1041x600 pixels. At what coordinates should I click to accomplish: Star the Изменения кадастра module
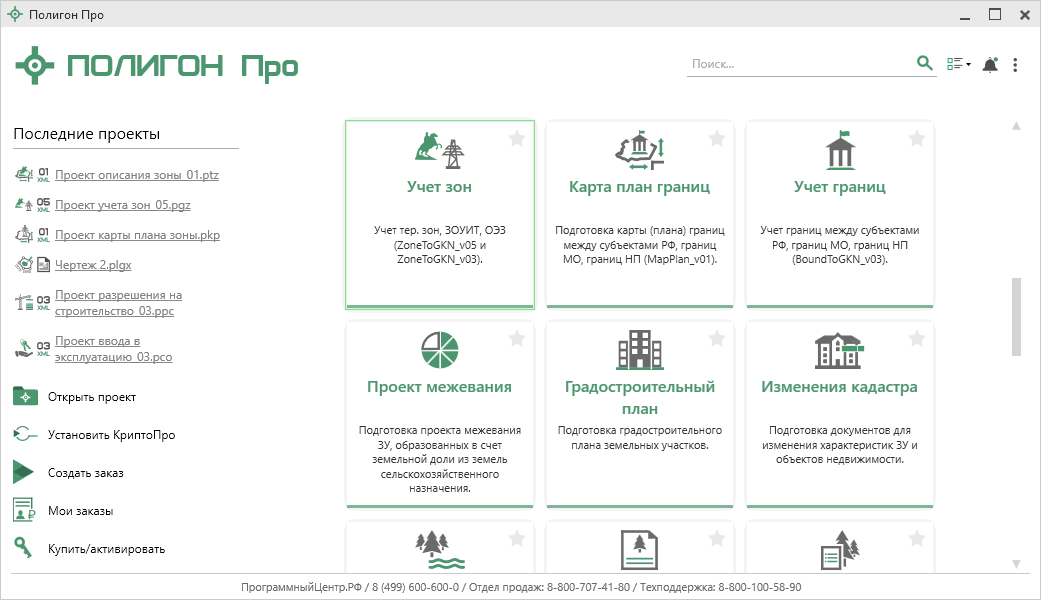[x=917, y=339]
